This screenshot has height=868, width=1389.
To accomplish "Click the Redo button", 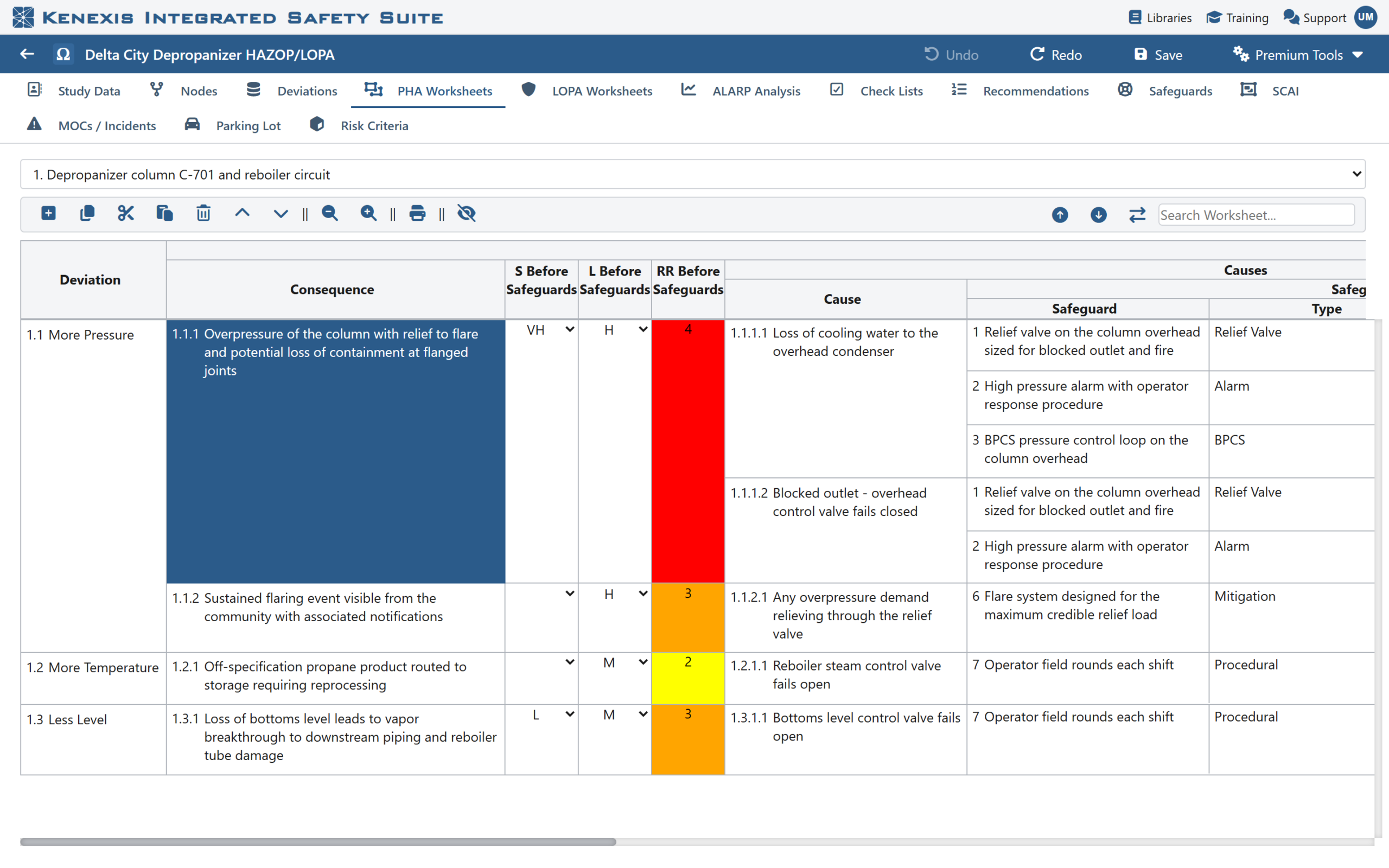I will click(x=1056, y=55).
